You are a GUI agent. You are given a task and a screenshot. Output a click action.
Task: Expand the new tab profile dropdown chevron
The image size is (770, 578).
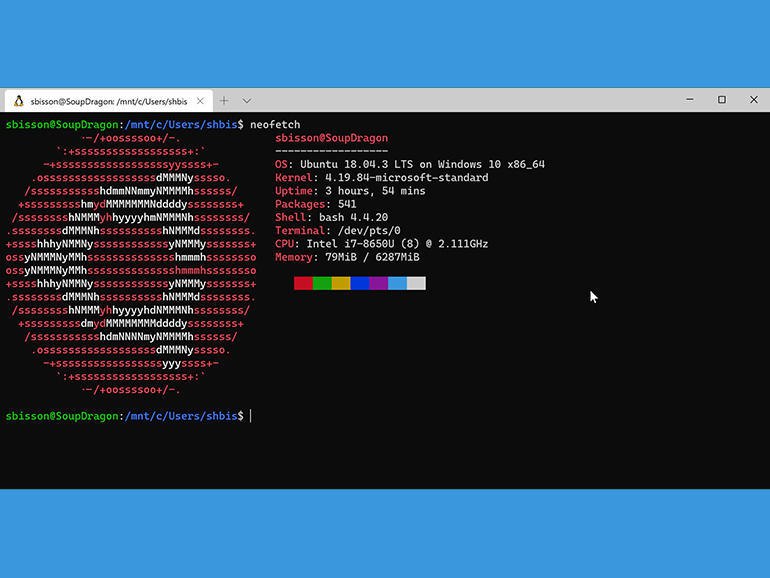247,101
